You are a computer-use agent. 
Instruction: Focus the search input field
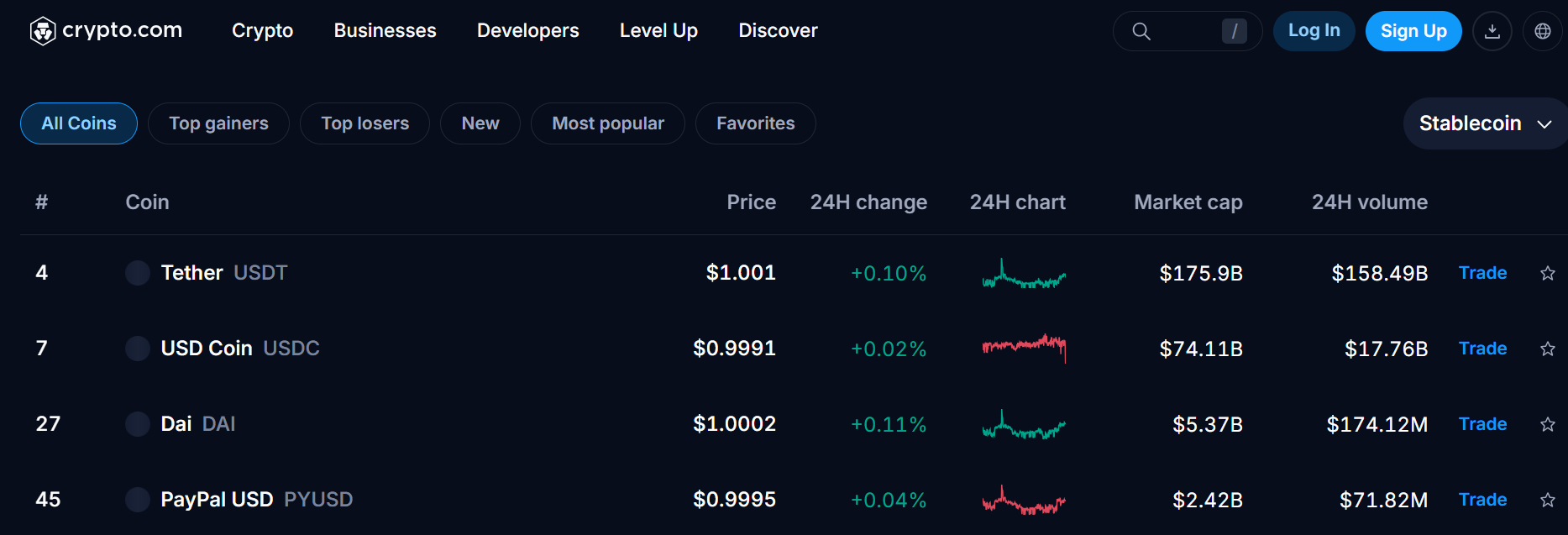pyautogui.click(x=1187, y=31)
